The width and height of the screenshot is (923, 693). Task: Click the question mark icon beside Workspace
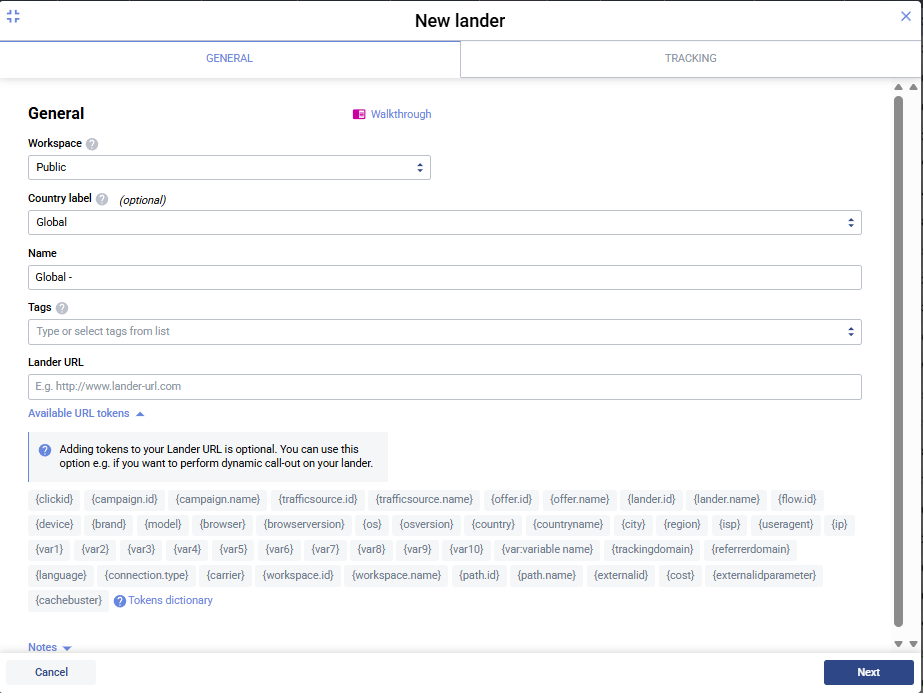(90, 143)
